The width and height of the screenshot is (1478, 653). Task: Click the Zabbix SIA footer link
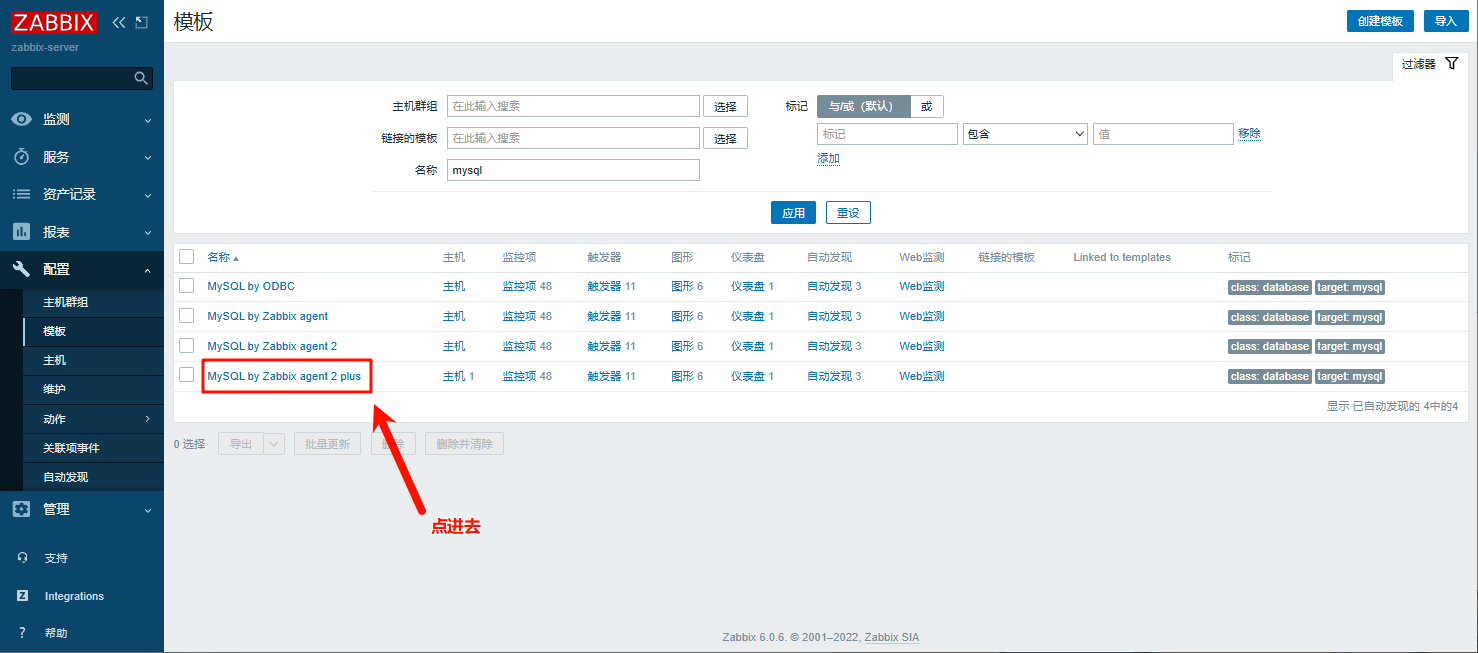click(x=891, y=637)
